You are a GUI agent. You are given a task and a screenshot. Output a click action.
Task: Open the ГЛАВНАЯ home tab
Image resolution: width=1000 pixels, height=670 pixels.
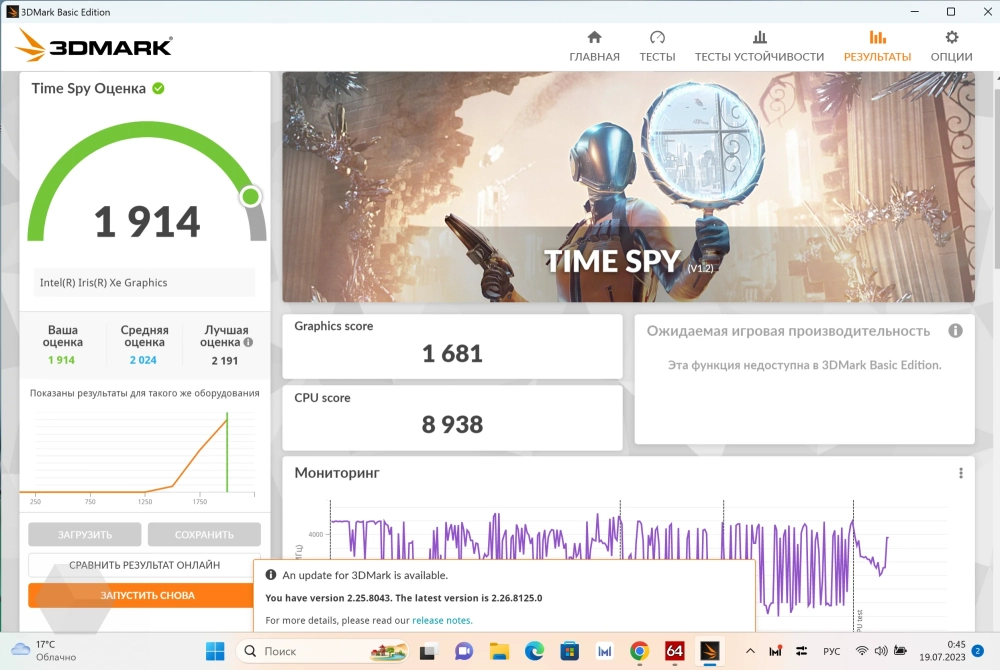coord(594,46)
